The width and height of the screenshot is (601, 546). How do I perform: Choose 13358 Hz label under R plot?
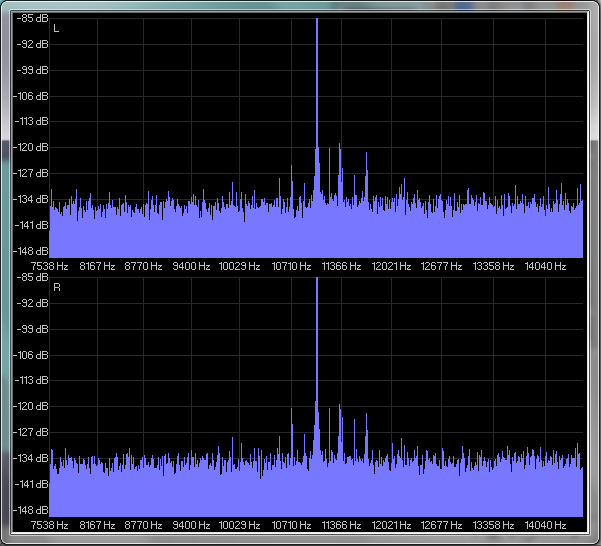click(x=493, y=525)
